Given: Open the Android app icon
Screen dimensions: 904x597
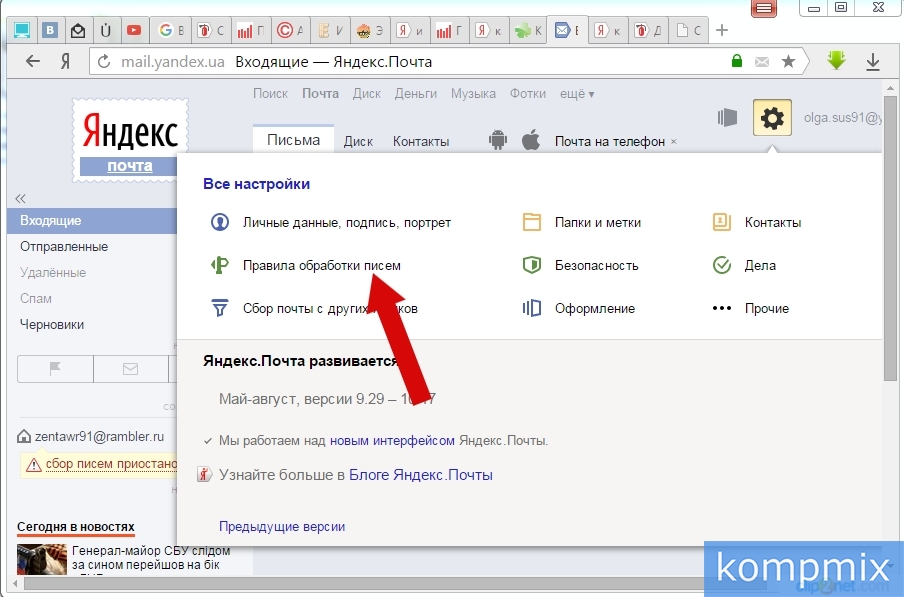Looking at the screenshot, I should (497, 140).
